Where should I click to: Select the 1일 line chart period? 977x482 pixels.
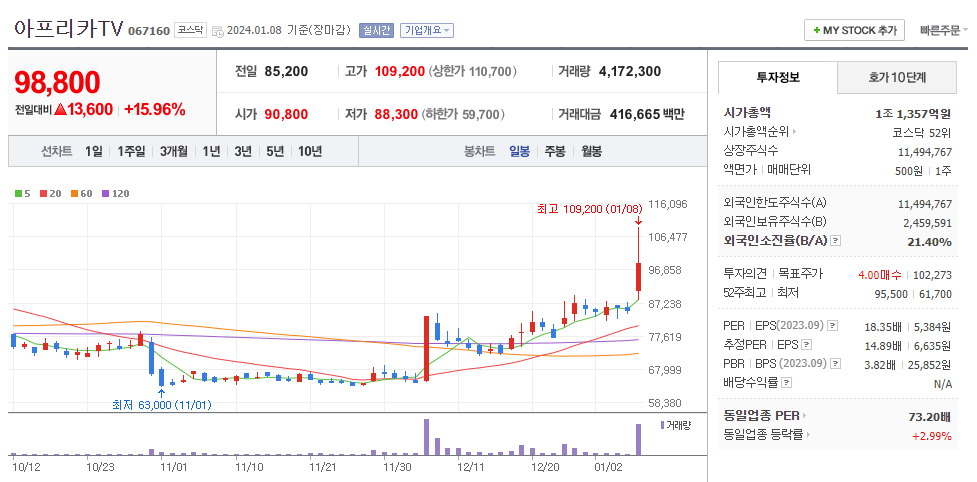[x=94, y=151]
